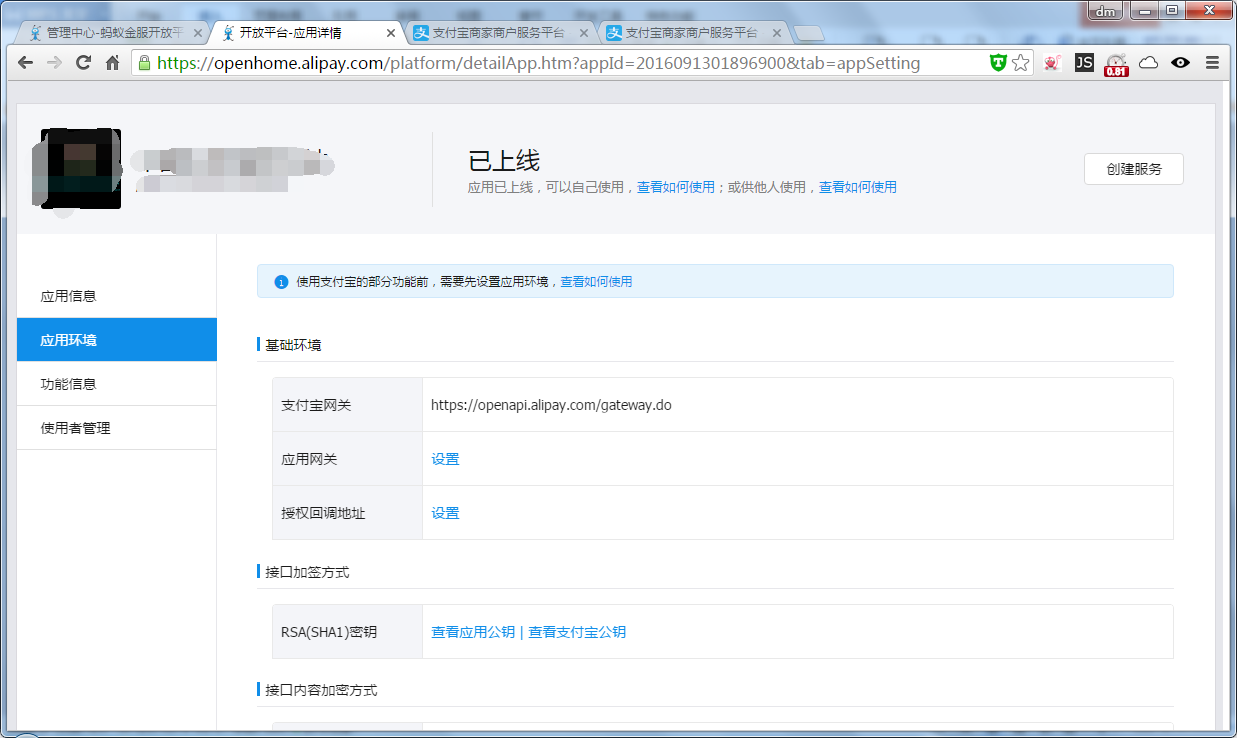Switch to second 支付宝商家商户服务平台 tab

point(691,32)
